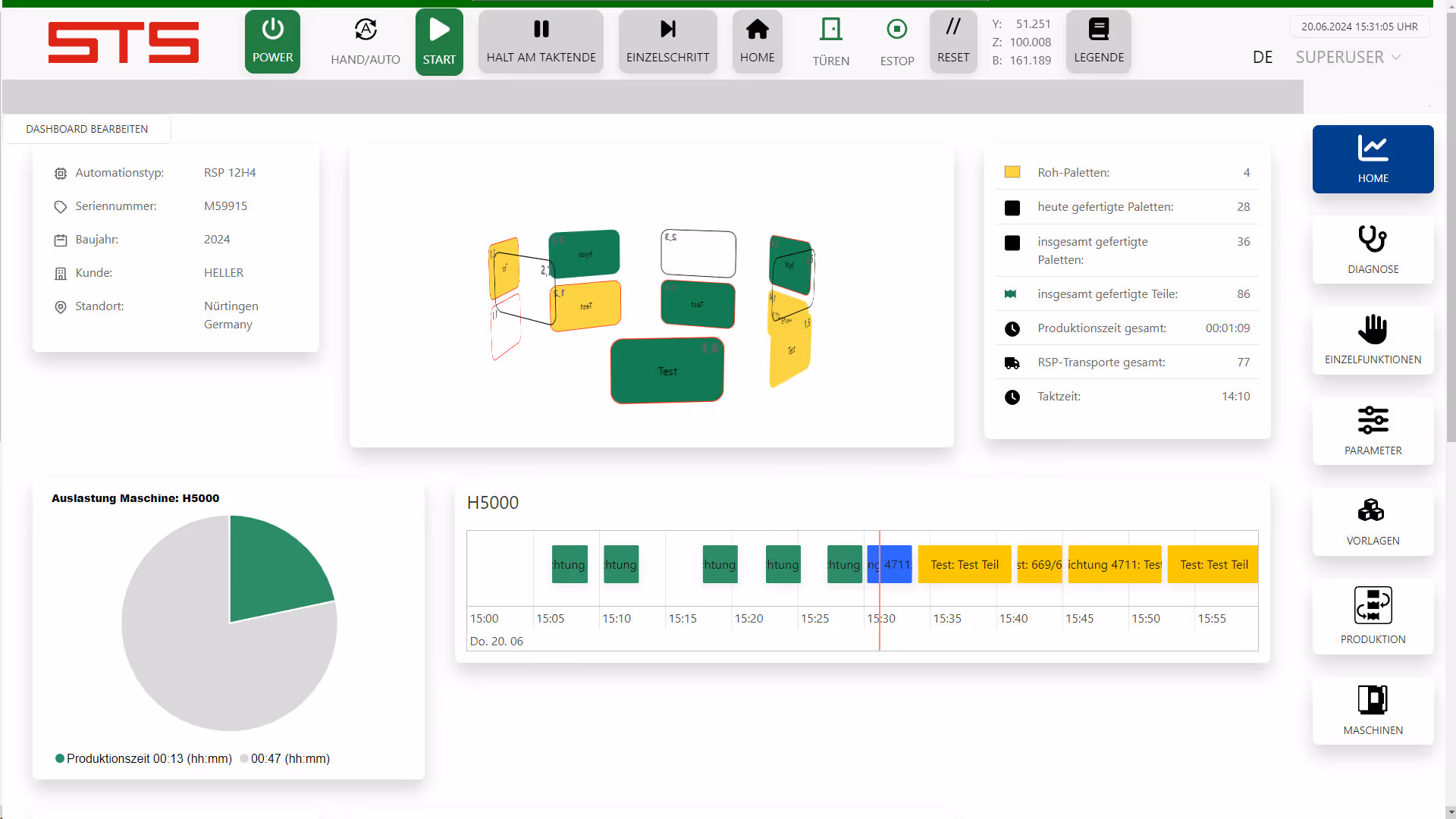Image resolution: width=1456 pixels, height=819 pixels.
Task: Go to PRODUKTION page
Action: pyautogui.click(x=1373, y=616)
